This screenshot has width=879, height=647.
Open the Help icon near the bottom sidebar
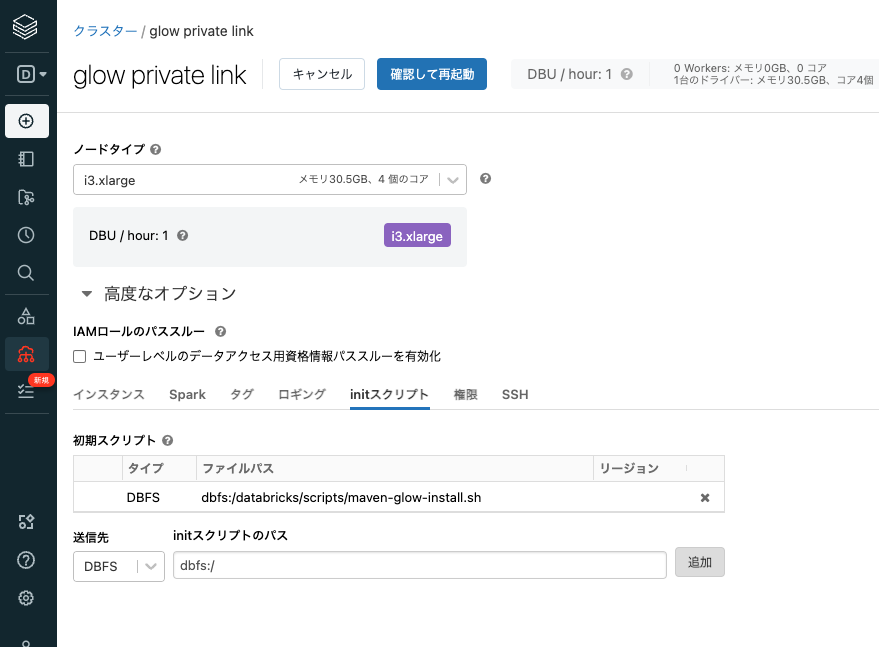(27, 560)
